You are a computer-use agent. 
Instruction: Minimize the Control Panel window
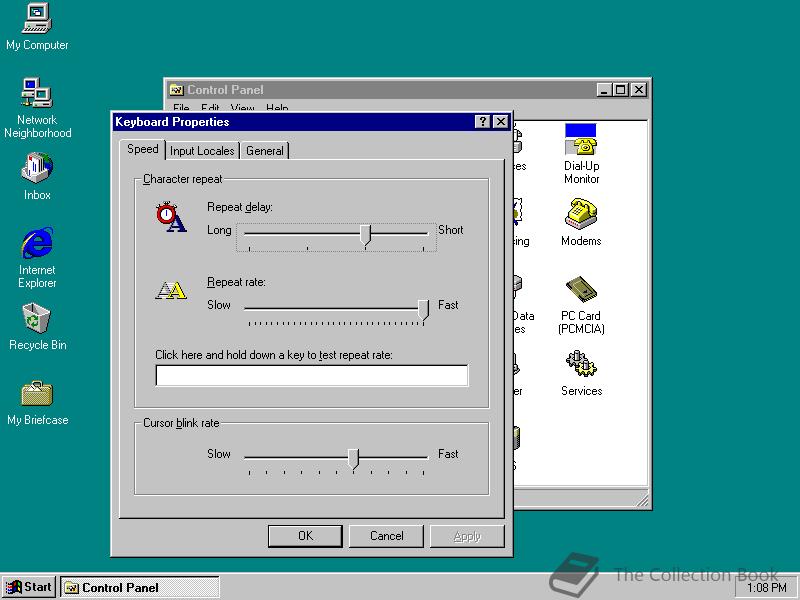tap(605, 90)
